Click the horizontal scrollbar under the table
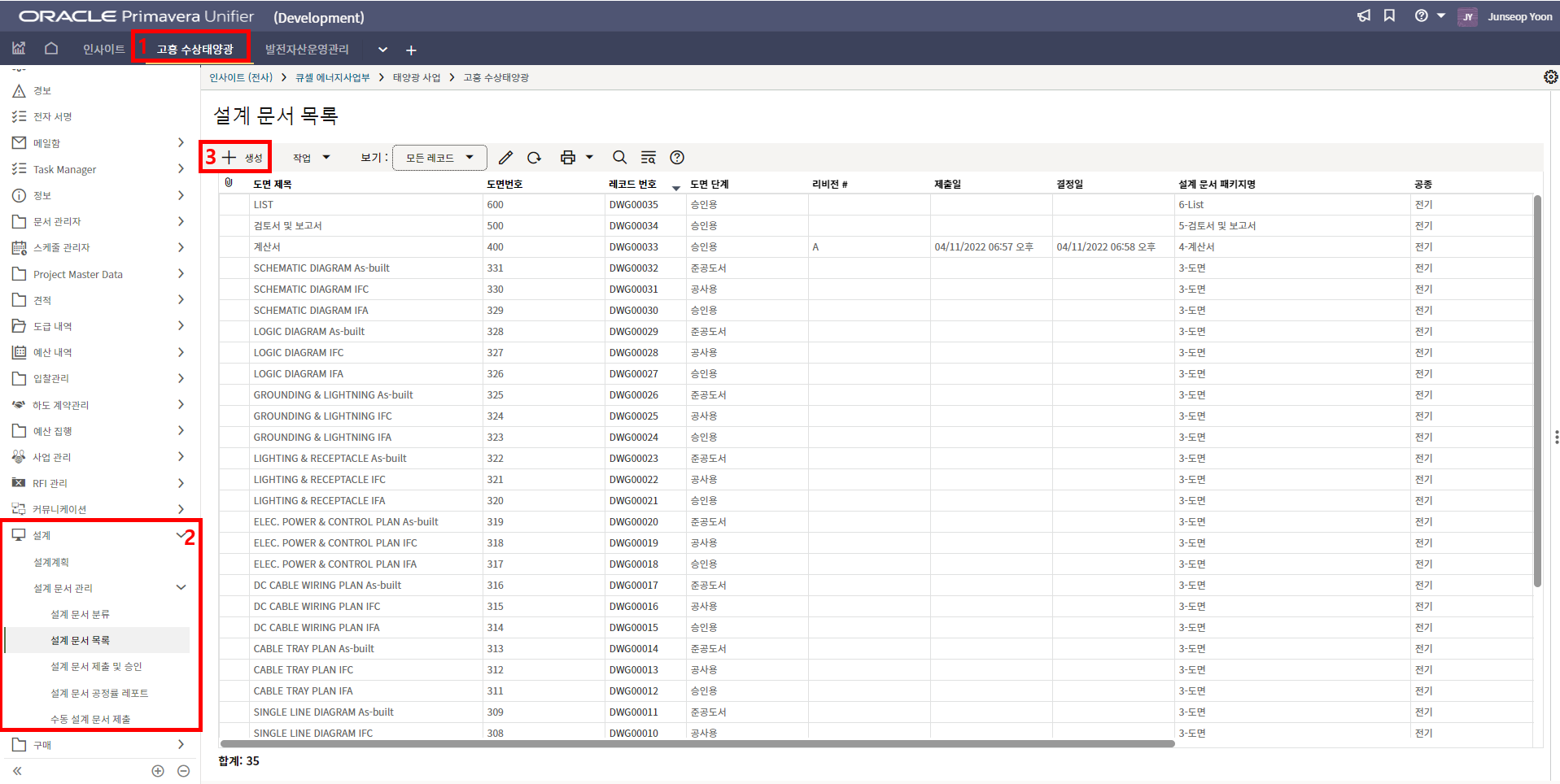This screenshot has width=1560, height=784. click(697, 743)
